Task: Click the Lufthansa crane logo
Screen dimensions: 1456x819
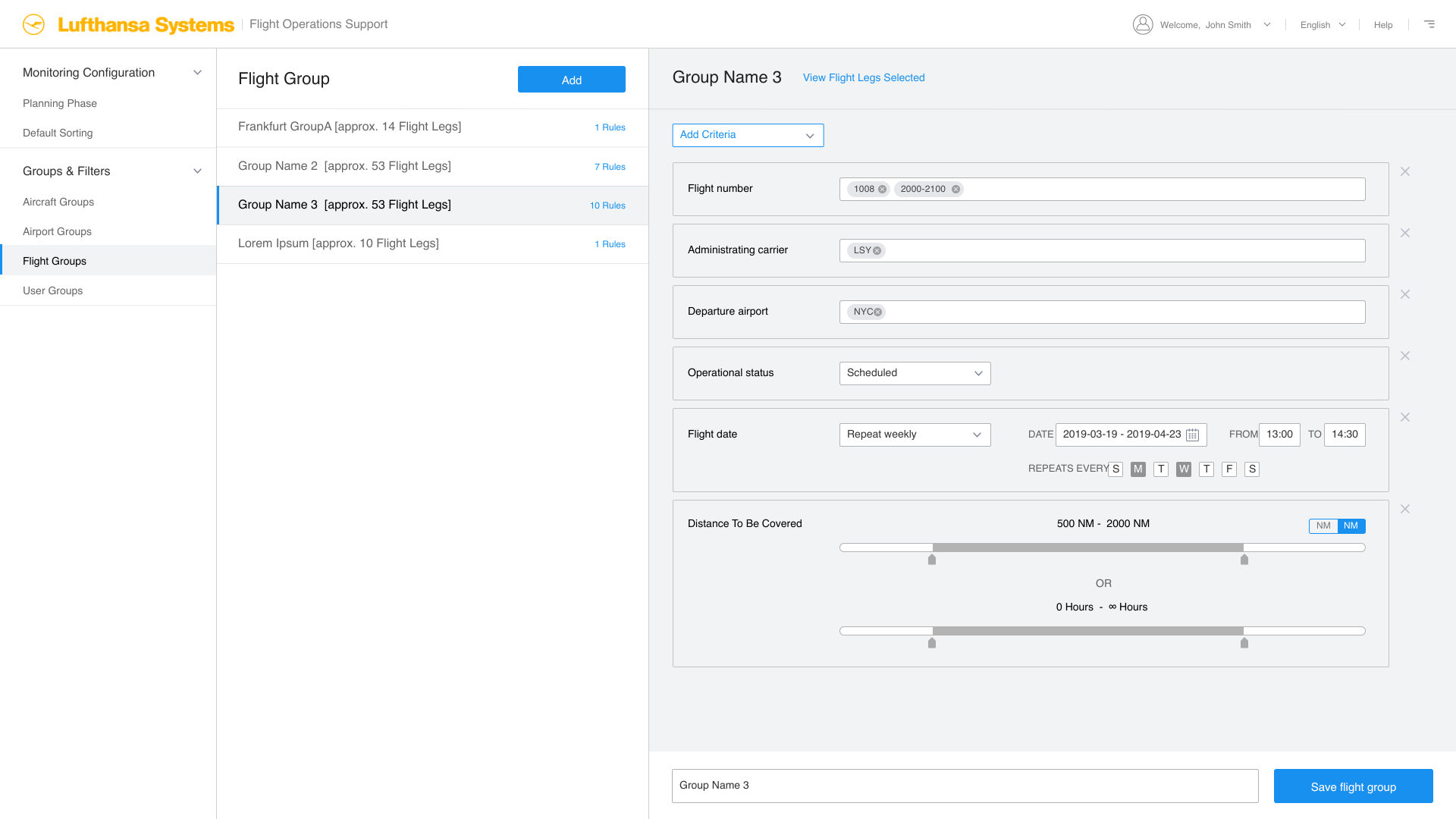Action: [33, 24]
